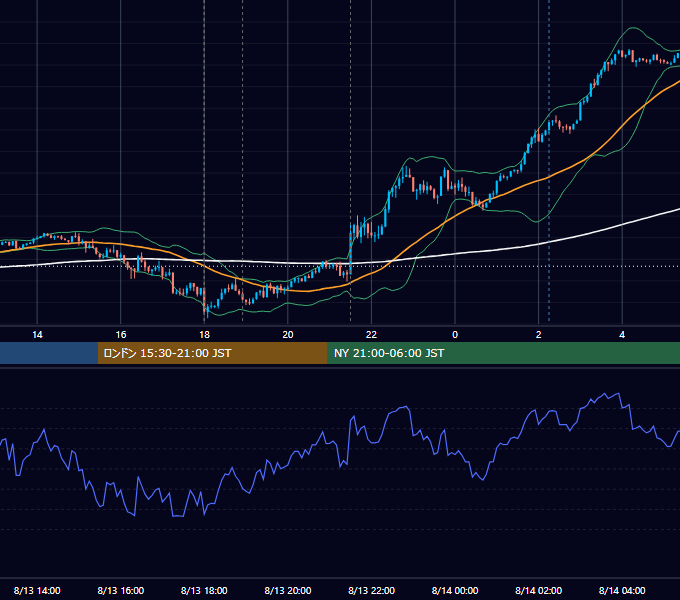Click the blue dashed vertical marker after 2
Viewport: 680px width, 600px height.
coord(549,160)
